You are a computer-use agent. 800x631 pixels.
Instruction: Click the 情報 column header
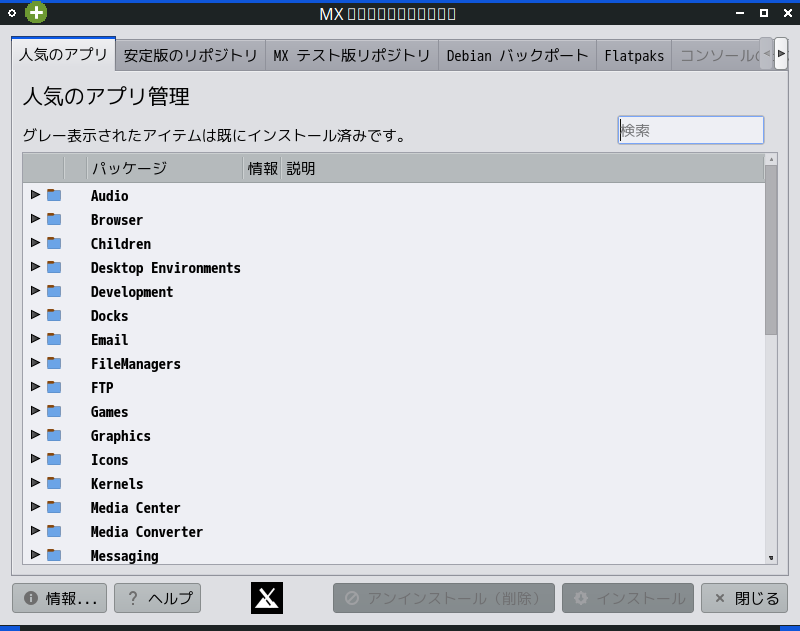[x=262, y=168]
